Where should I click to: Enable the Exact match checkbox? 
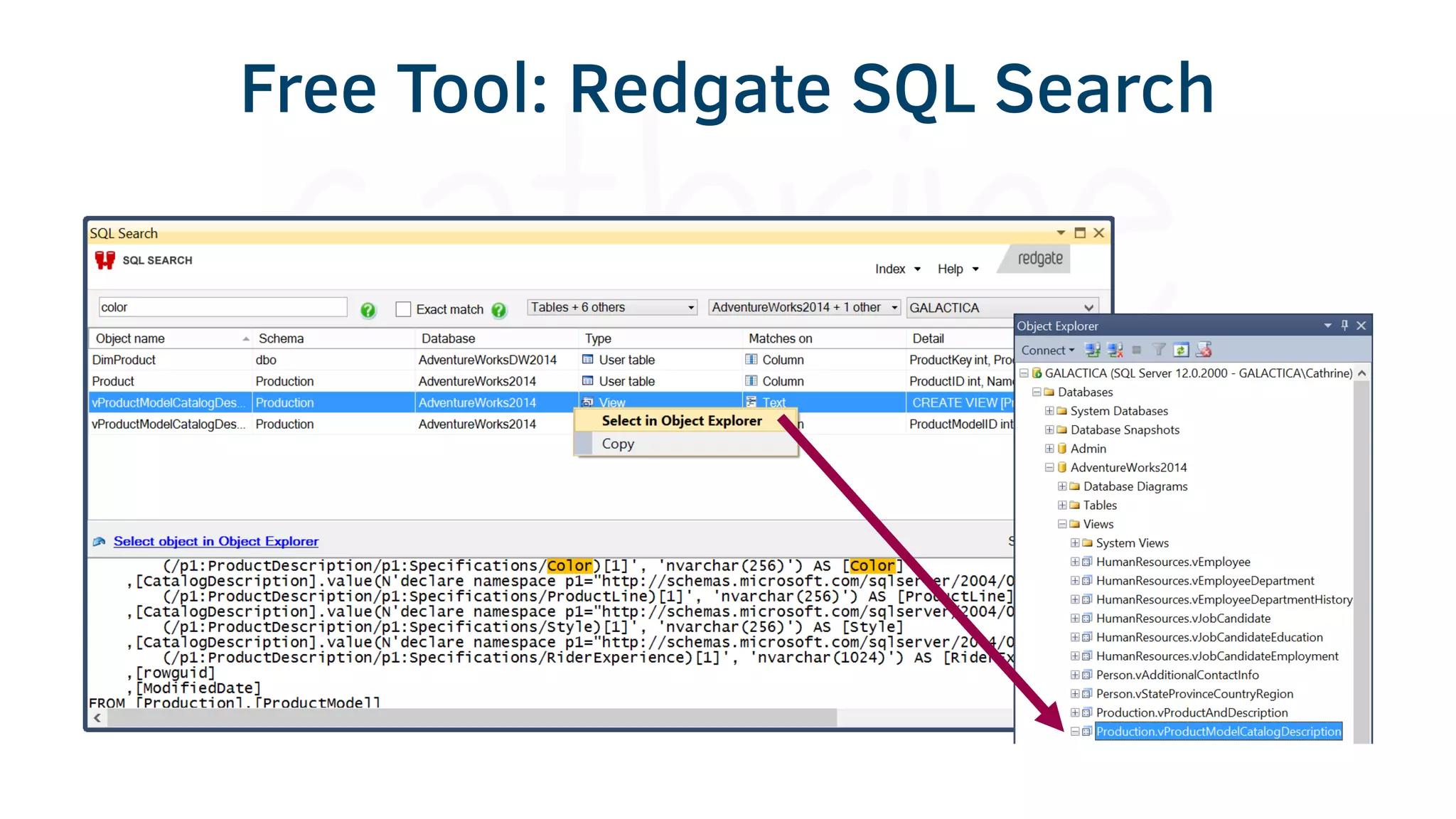403,309
